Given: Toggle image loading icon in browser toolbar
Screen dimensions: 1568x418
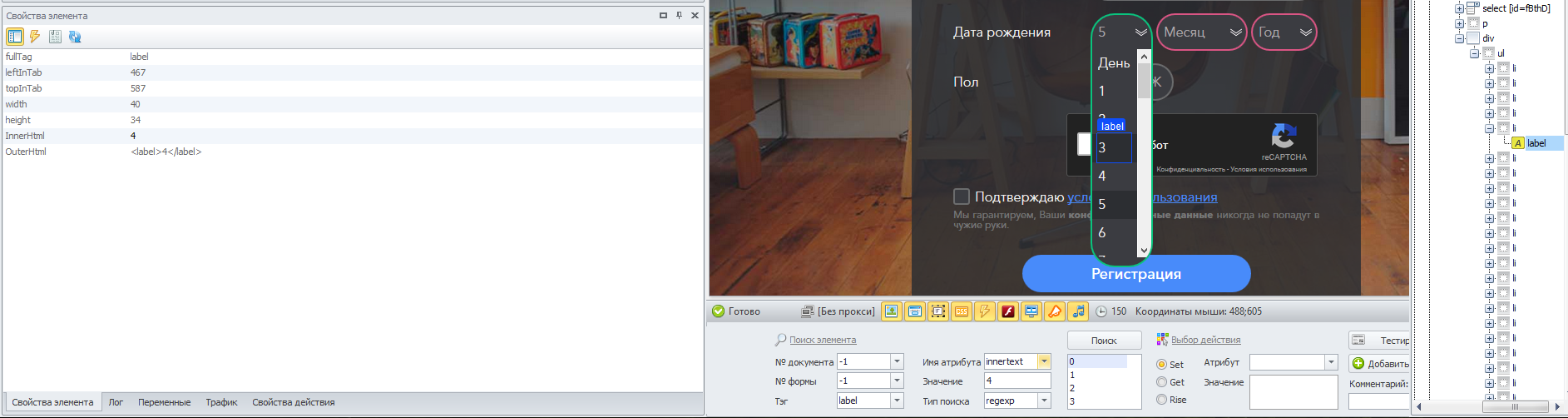Looking at the screenshot, I should (892, 311).
